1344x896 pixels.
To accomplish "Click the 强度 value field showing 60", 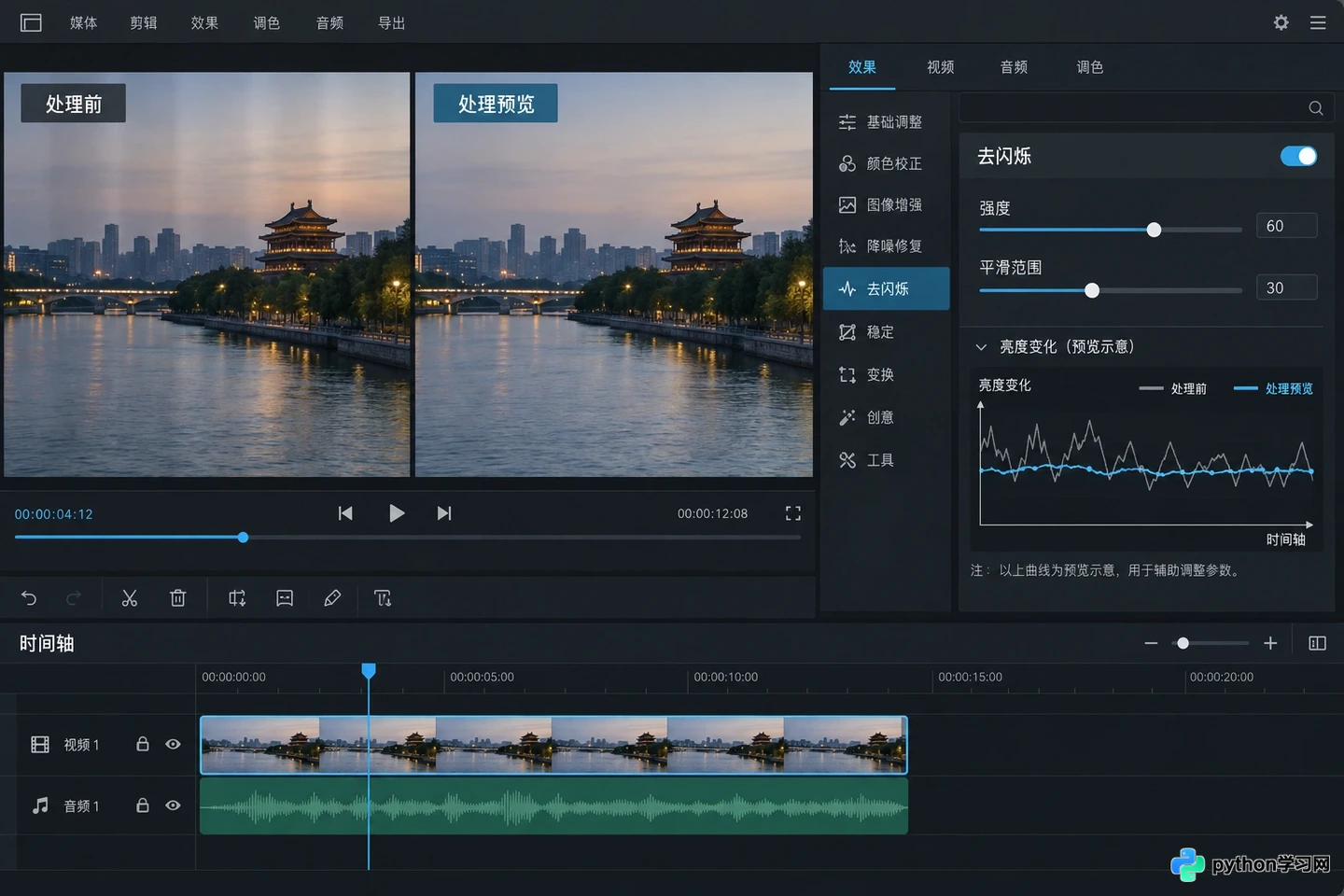I will tap(1286, 226).
